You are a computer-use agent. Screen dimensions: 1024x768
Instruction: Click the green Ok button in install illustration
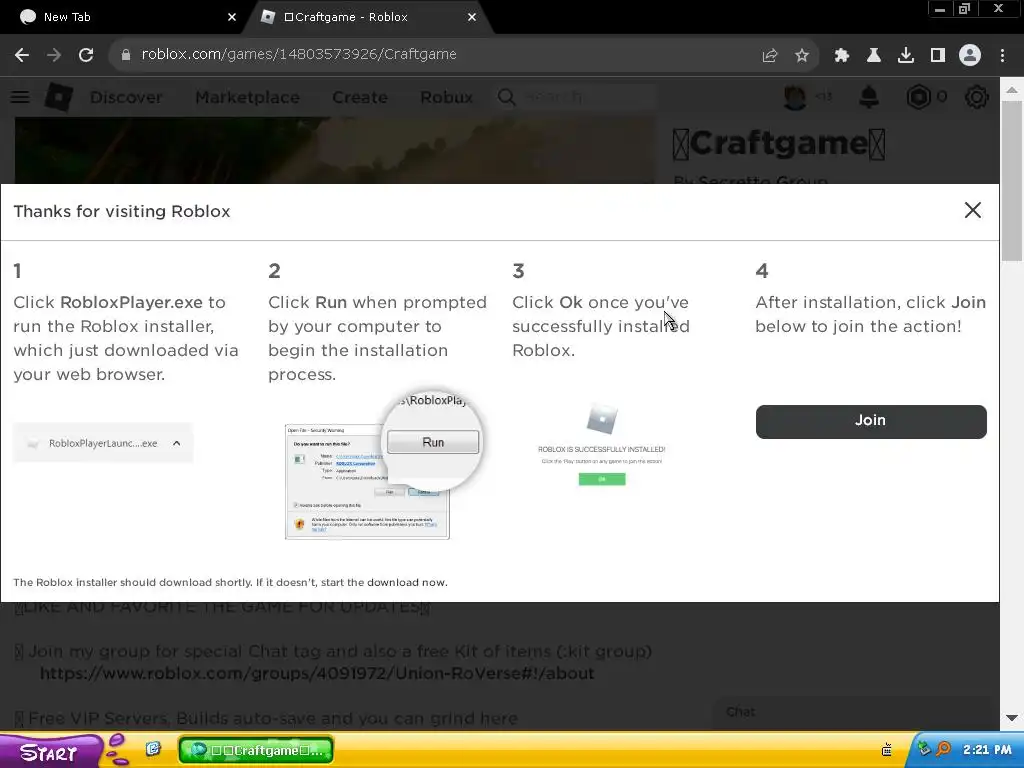point(602,479)
